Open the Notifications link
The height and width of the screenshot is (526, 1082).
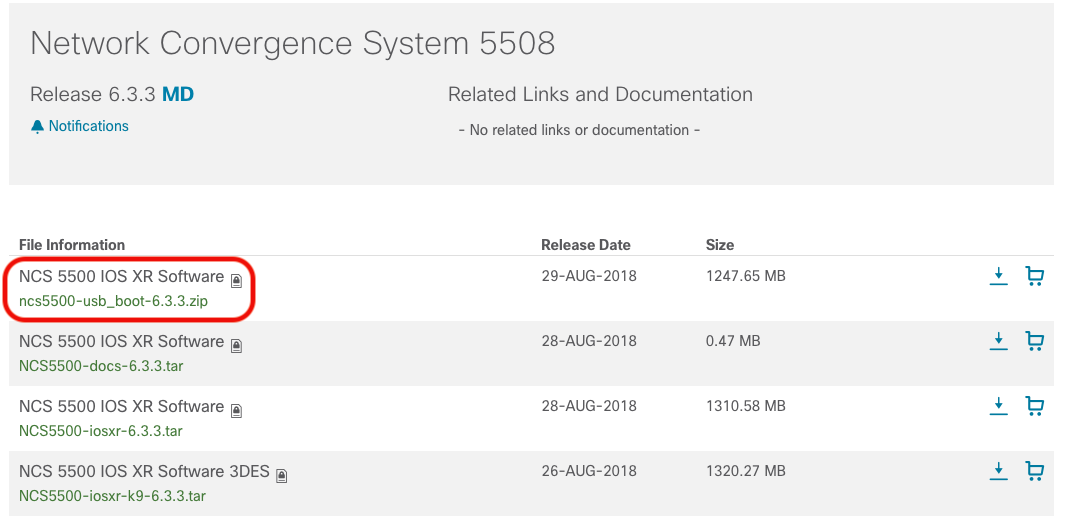tap(88, 126)
